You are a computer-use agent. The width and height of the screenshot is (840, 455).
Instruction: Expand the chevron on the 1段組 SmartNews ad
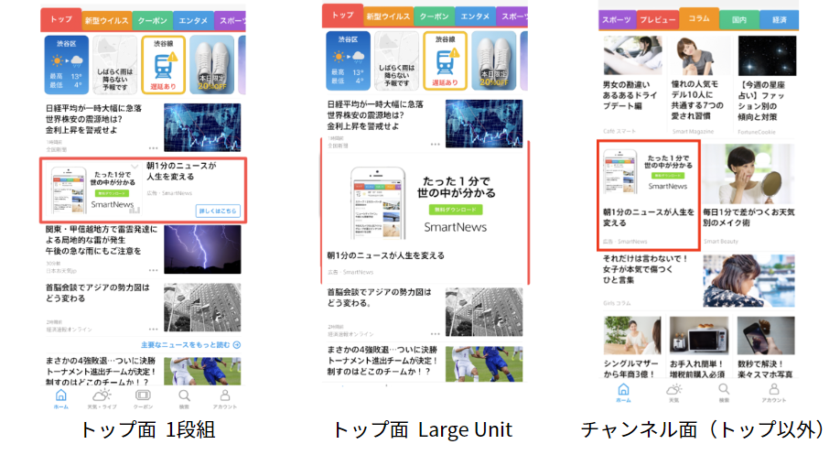tap(134, 166)
